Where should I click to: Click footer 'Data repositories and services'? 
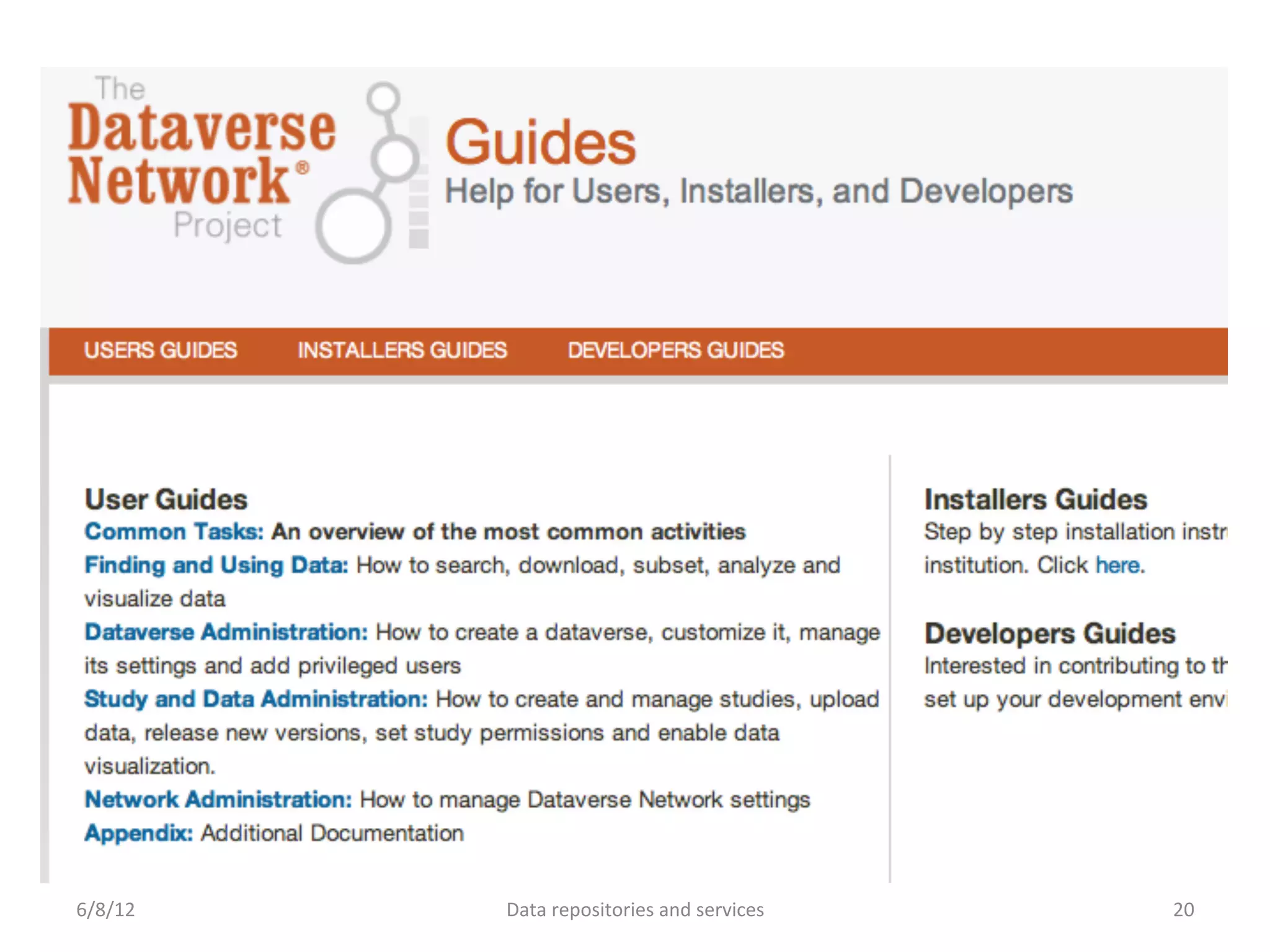635,909
